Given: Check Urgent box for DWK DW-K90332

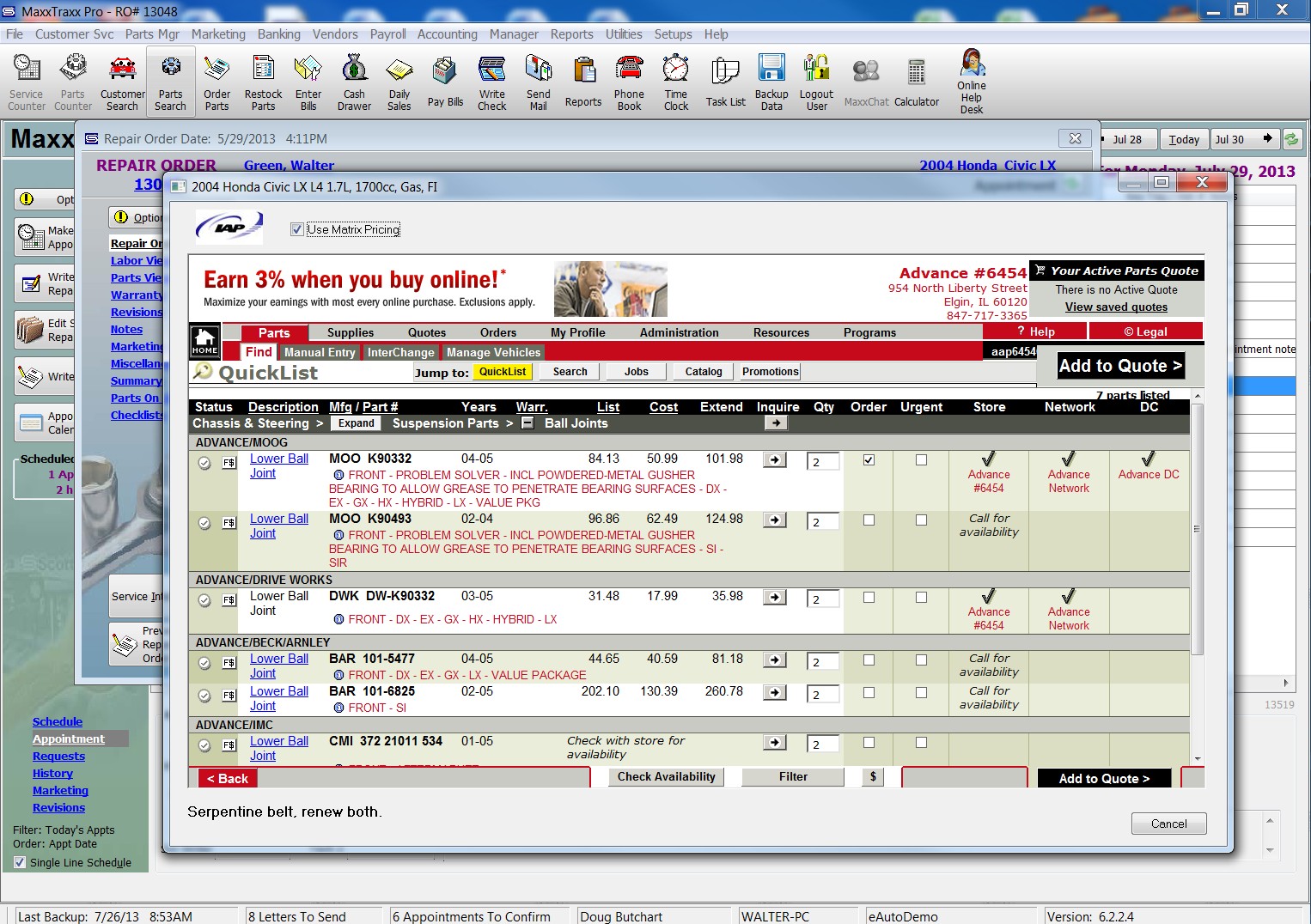Looking at the screenshot, I should pos(921,598).
